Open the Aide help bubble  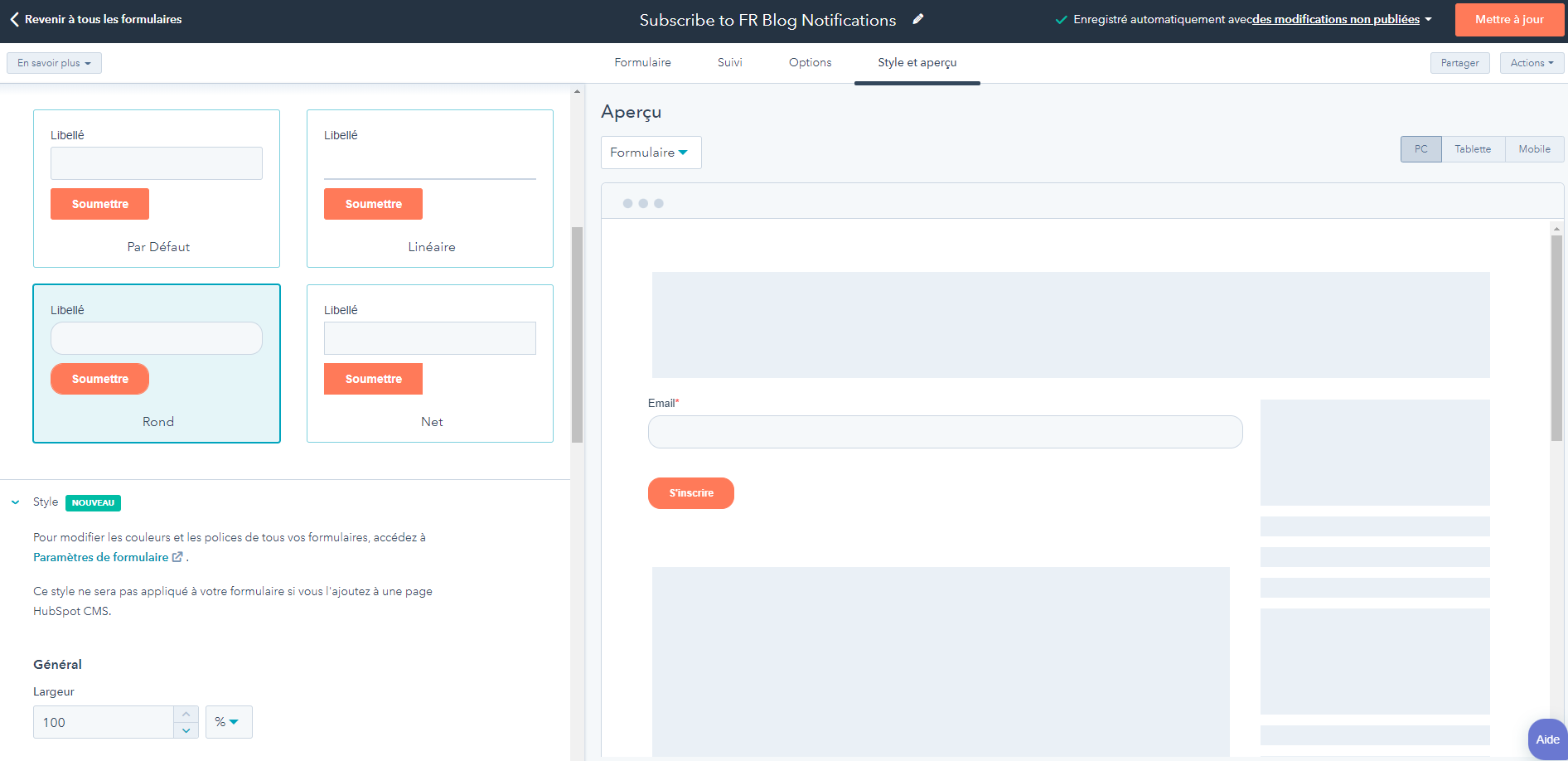click(x=1546, y=739)
